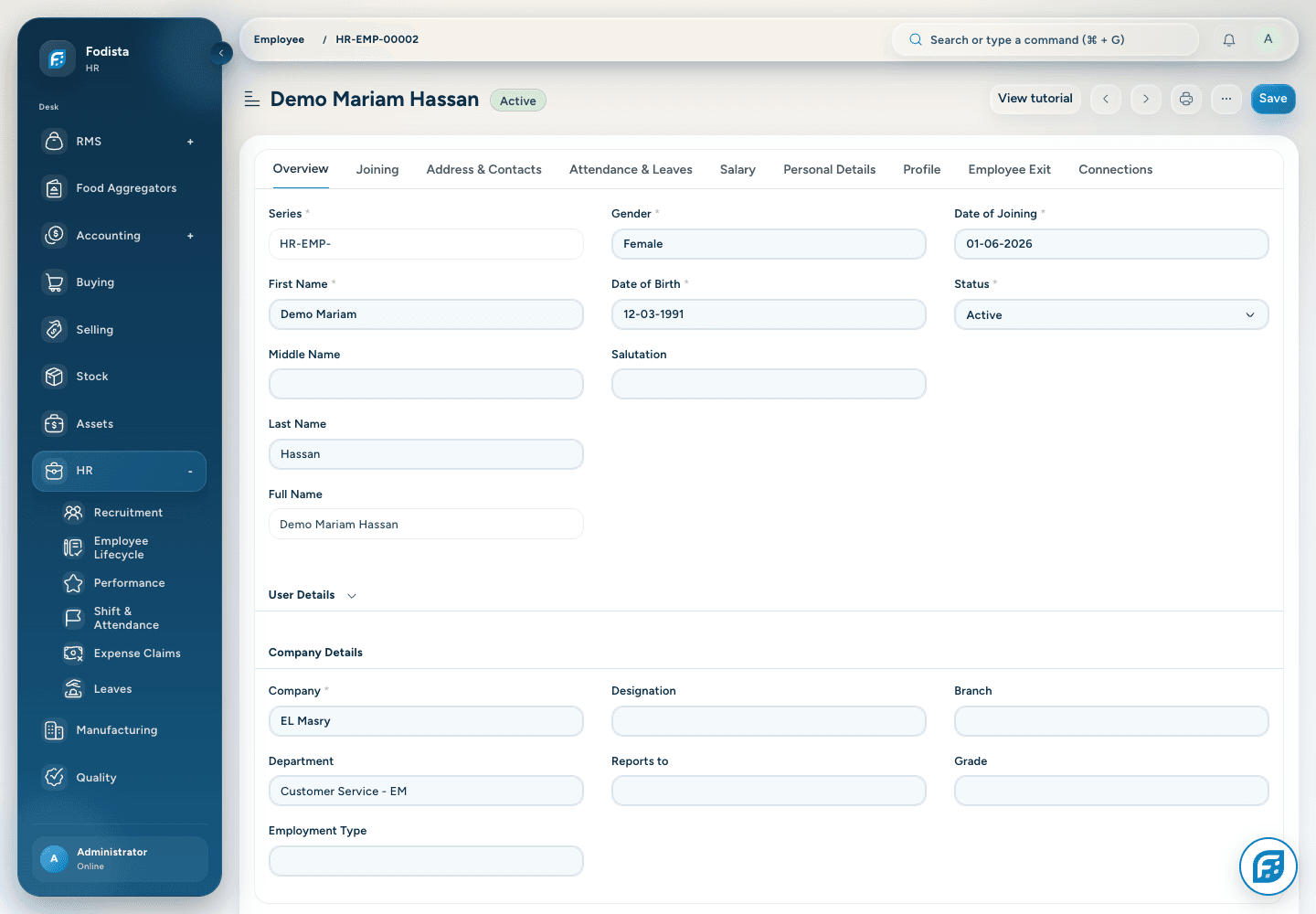Switch to the Joining tab

tap(377, 170)
